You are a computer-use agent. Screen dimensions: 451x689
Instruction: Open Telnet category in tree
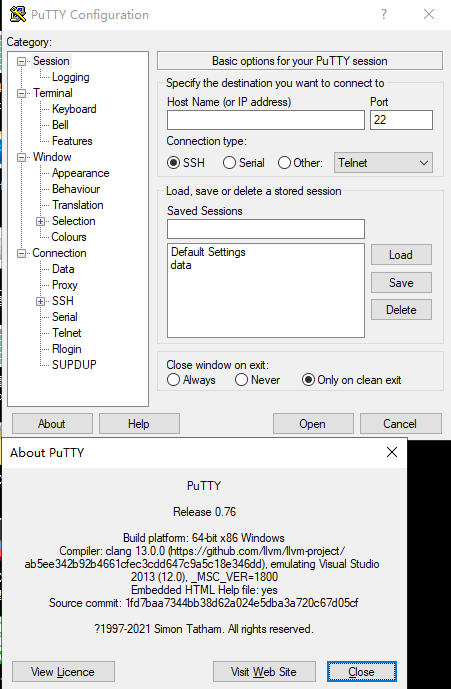point(66,333)
